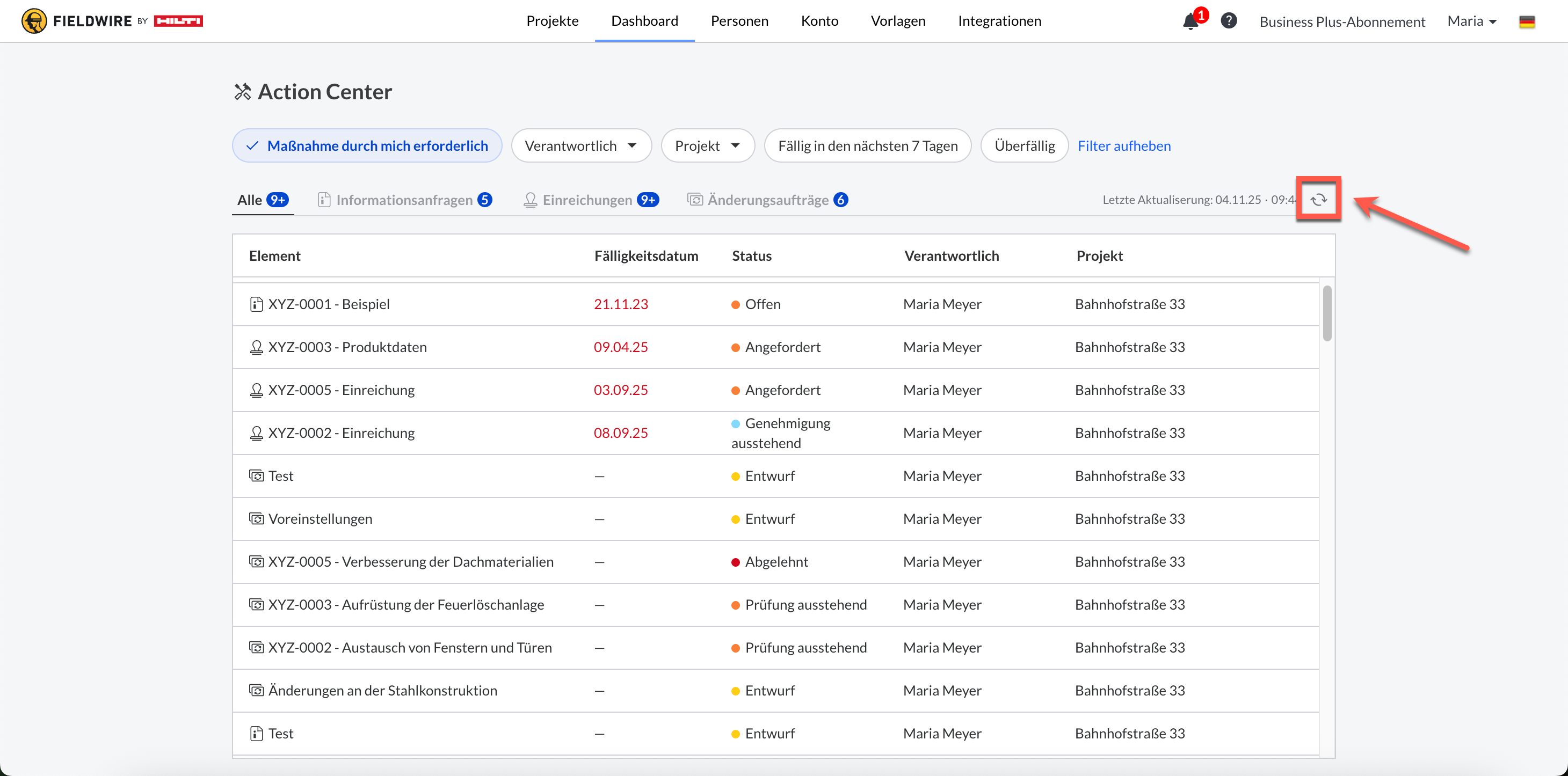The image size is (1568, 776).
Task: Click the refresh icon next to last update
Action: point(1318,200)
